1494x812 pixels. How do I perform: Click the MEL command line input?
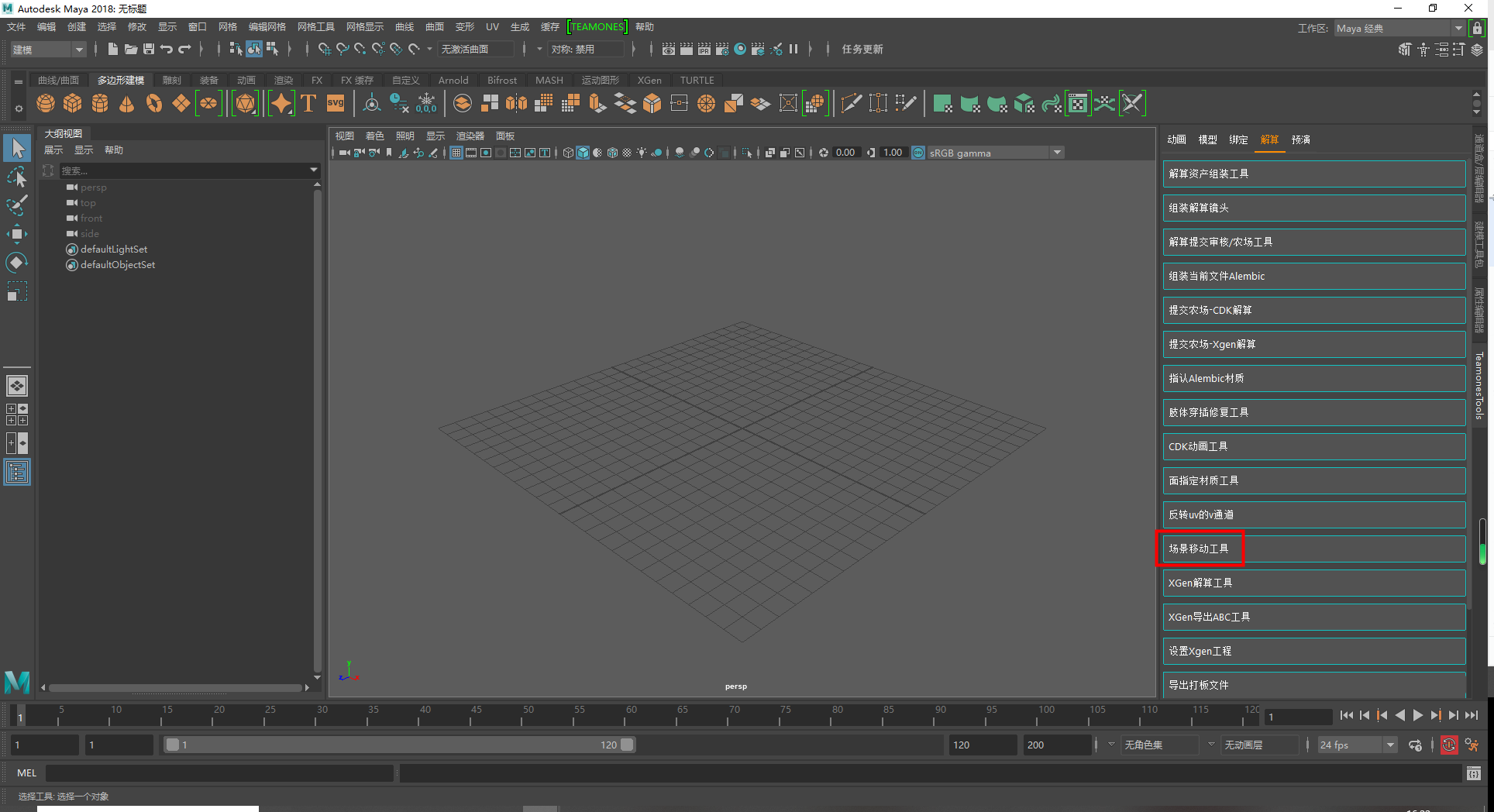click(220, 772)
